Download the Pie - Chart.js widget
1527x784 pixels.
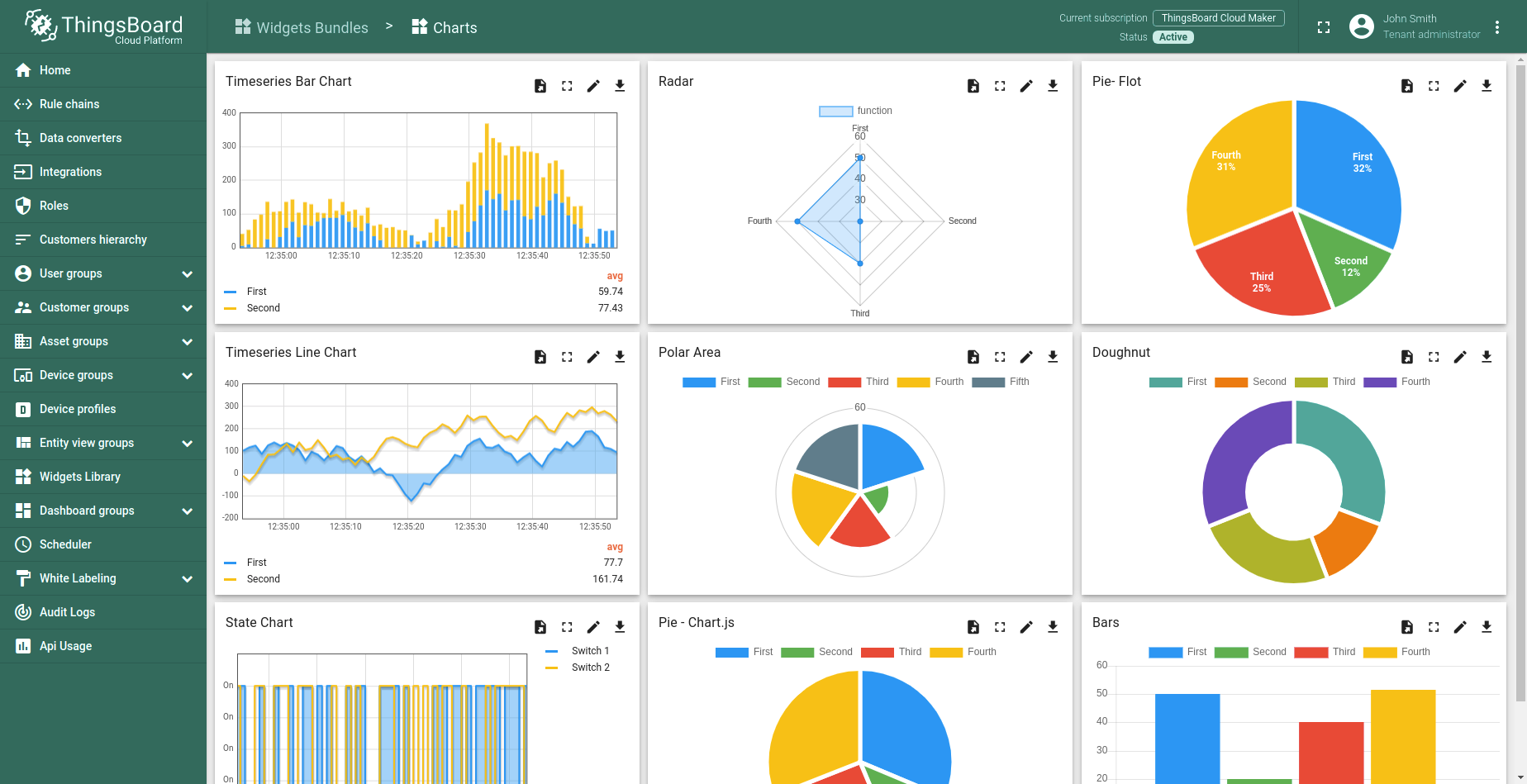point(1053,627)
